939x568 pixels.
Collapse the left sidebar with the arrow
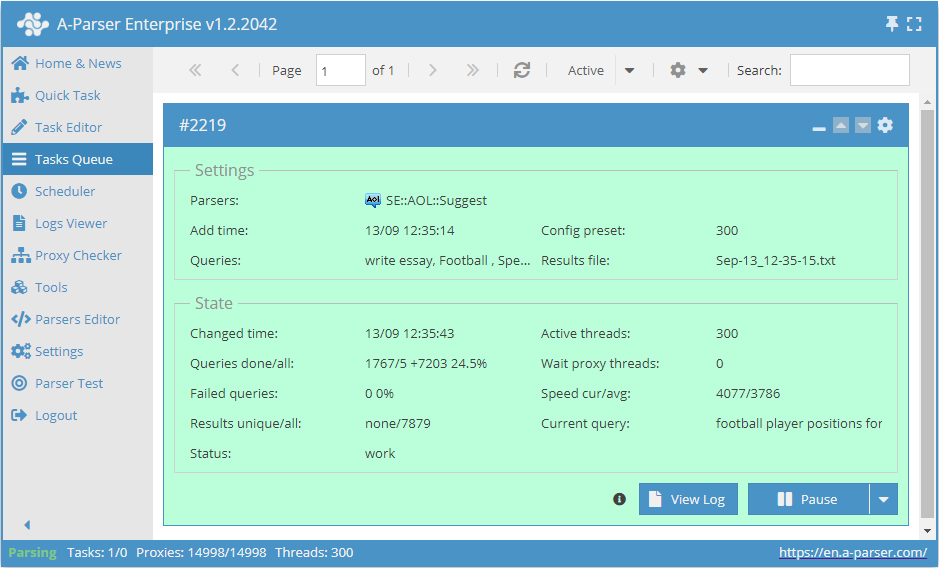tap(27, 525)
